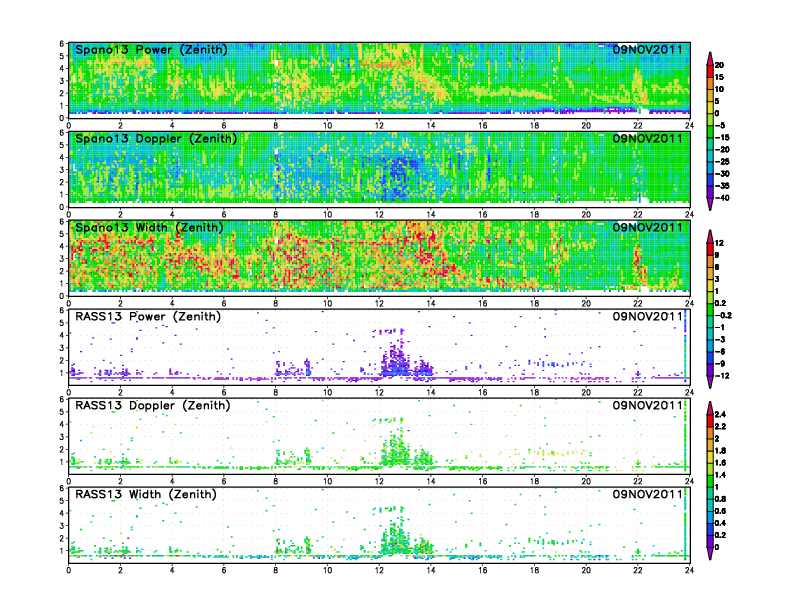Click the -40 label on the top colorbar

[722, 198]
